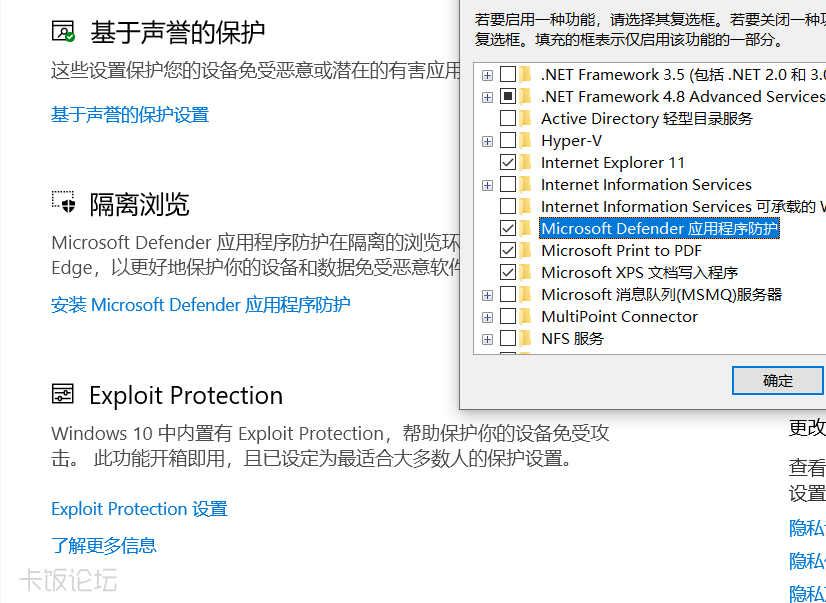Expand the .NET Framework 3.5 tree node

[487, 74]
